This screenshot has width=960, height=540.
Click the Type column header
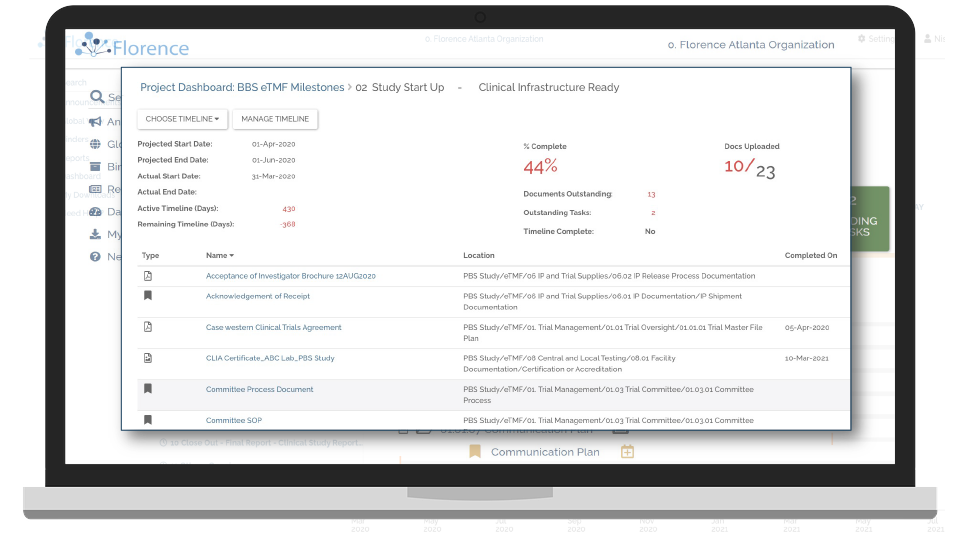point(150,255)
